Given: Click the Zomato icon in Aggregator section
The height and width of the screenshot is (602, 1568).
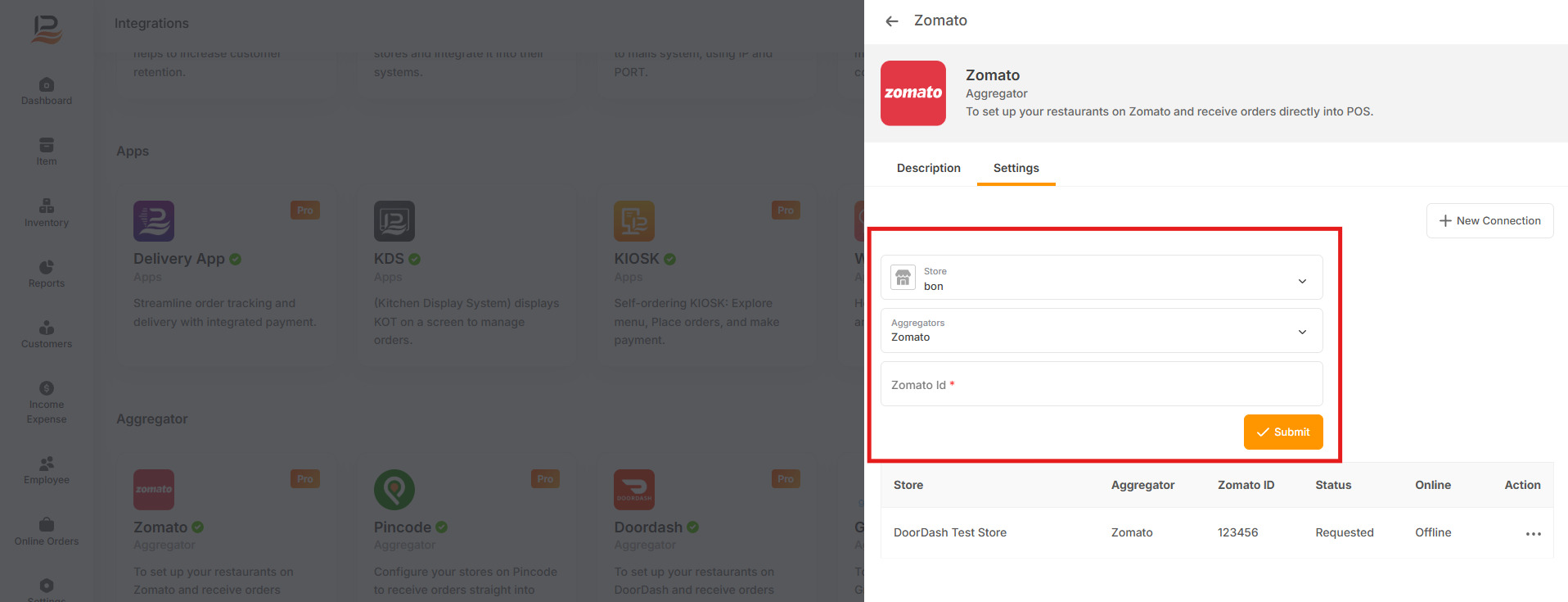Looking at the screenshot, I should click(x=154, y=490).
